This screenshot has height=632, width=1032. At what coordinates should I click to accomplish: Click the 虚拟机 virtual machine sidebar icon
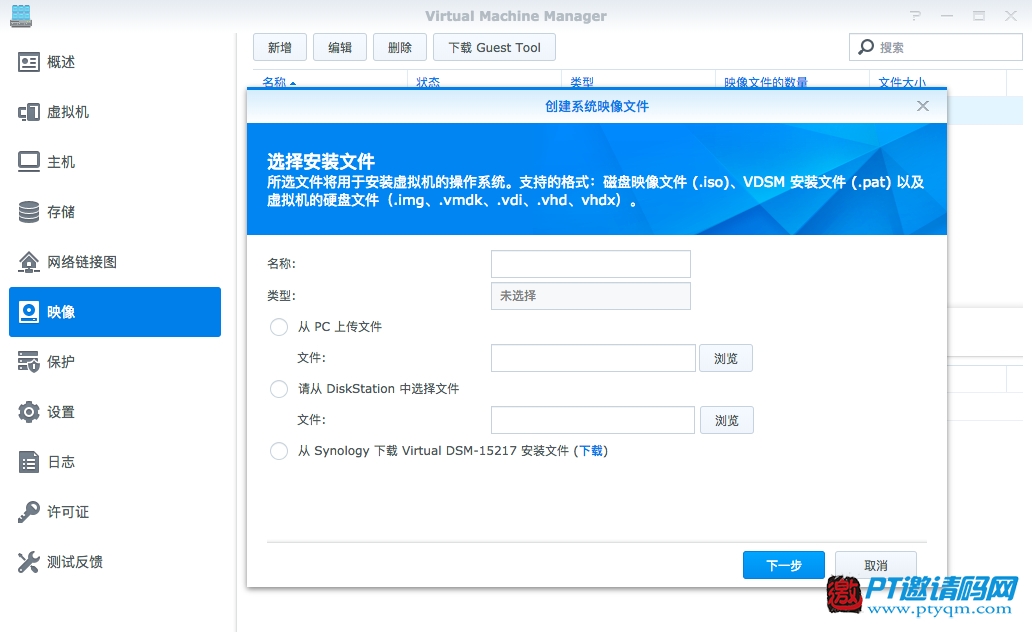point(28,113)
